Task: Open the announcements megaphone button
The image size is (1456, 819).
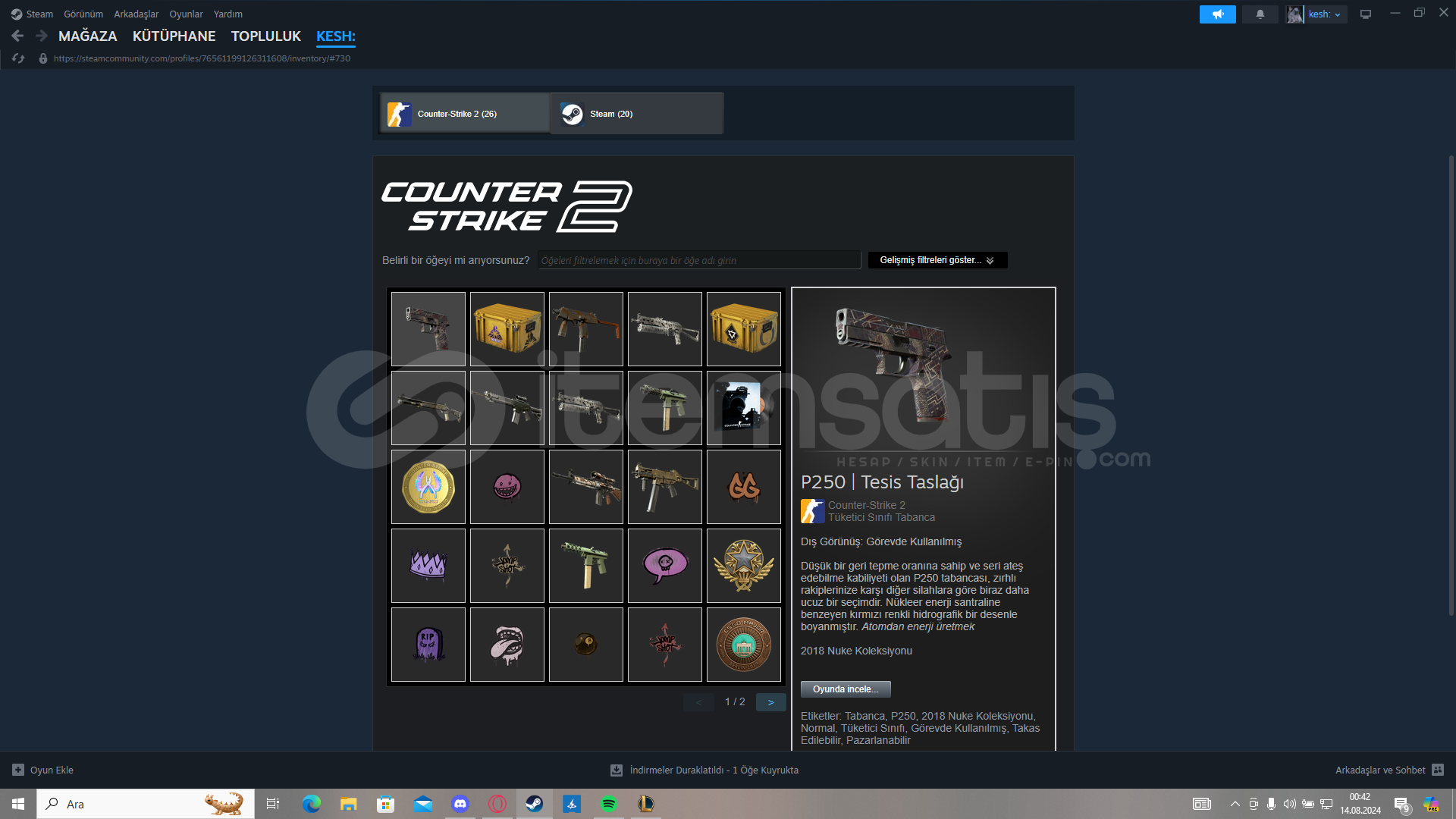Action: (x=1217, y=14)
